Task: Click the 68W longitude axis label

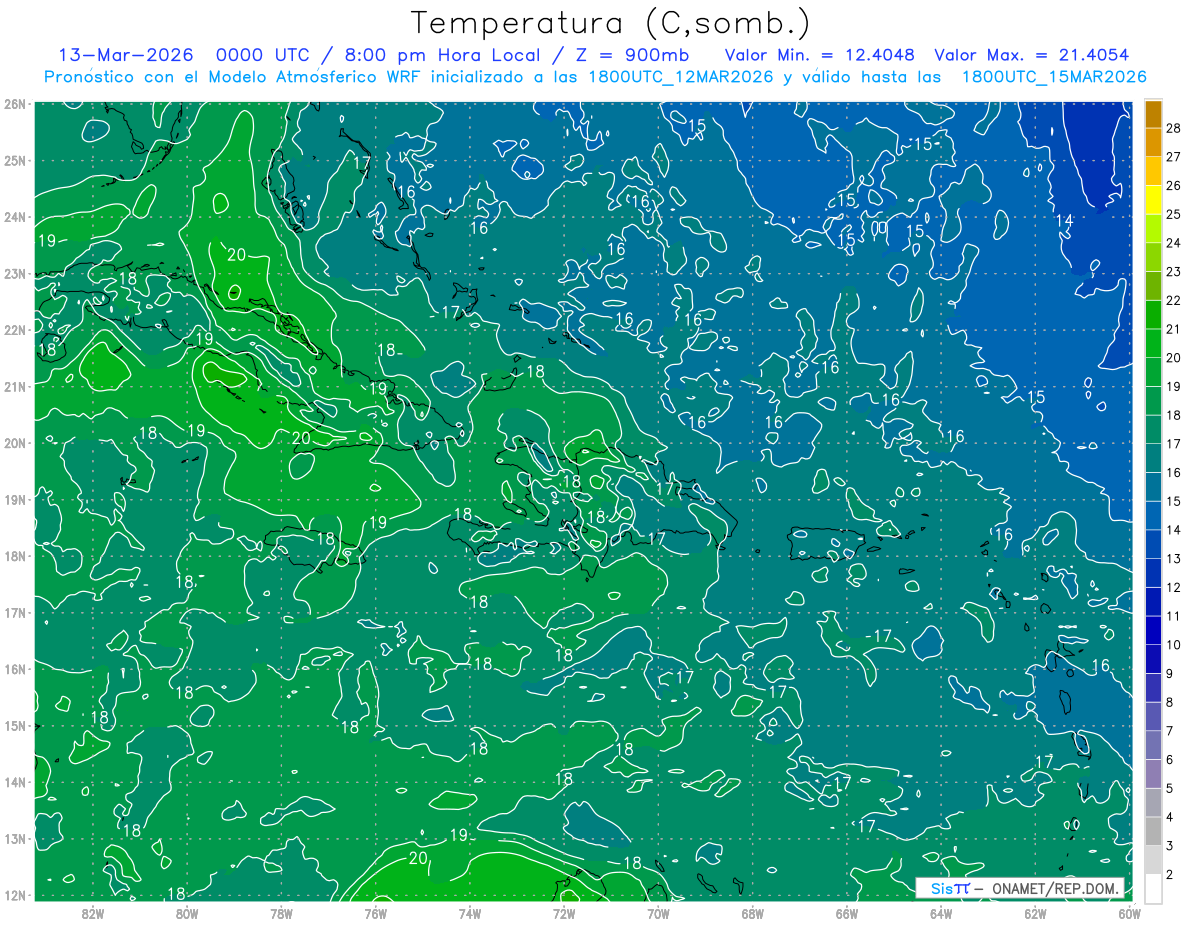Action: (752, 913)
